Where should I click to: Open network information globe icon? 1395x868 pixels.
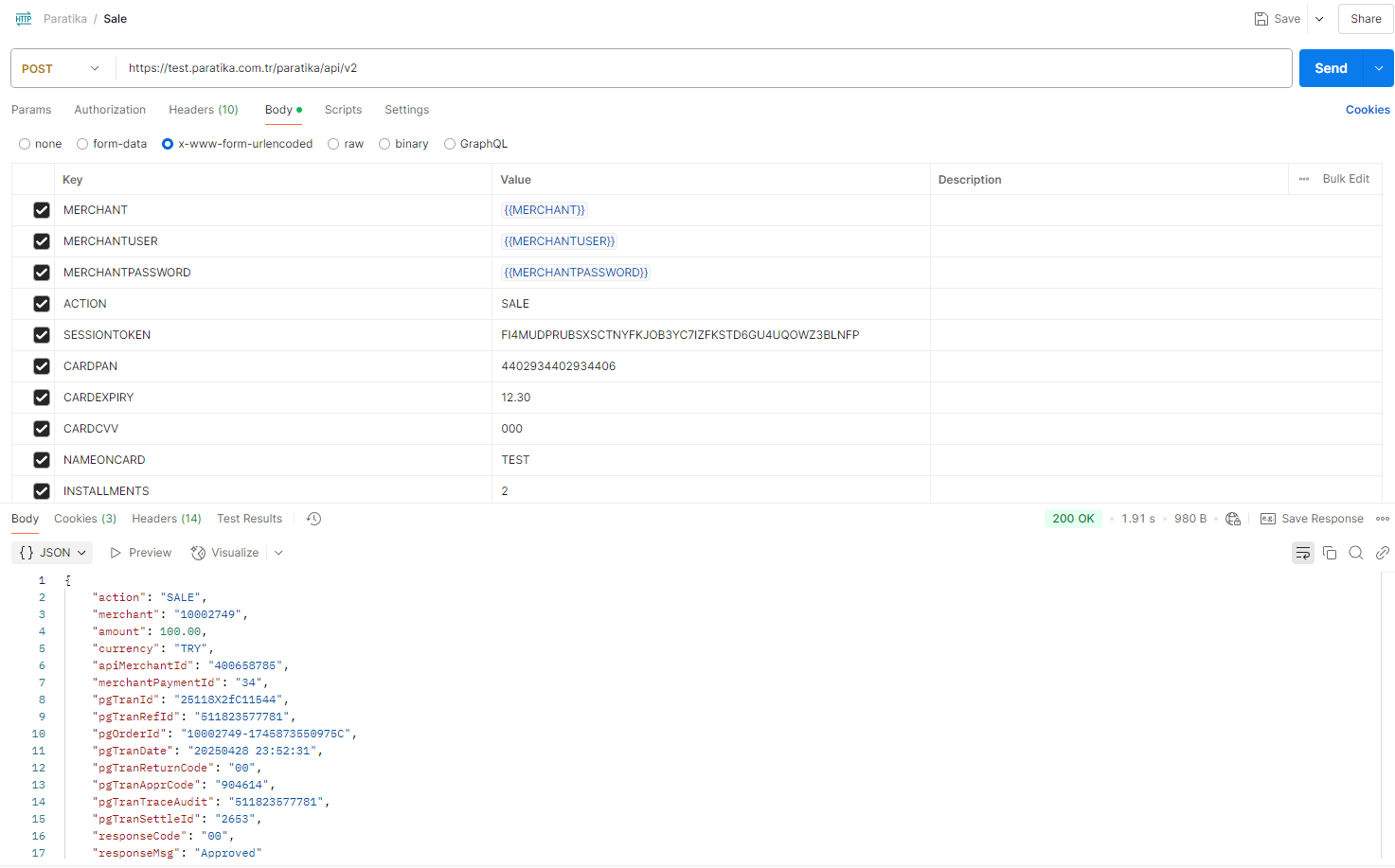[1233, 519]
